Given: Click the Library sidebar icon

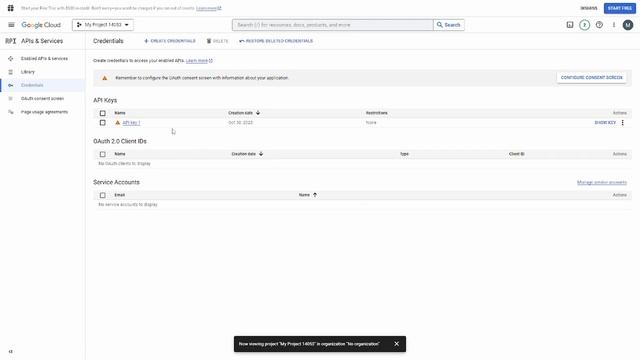Looking at the screenshot, I should [11, 72].
